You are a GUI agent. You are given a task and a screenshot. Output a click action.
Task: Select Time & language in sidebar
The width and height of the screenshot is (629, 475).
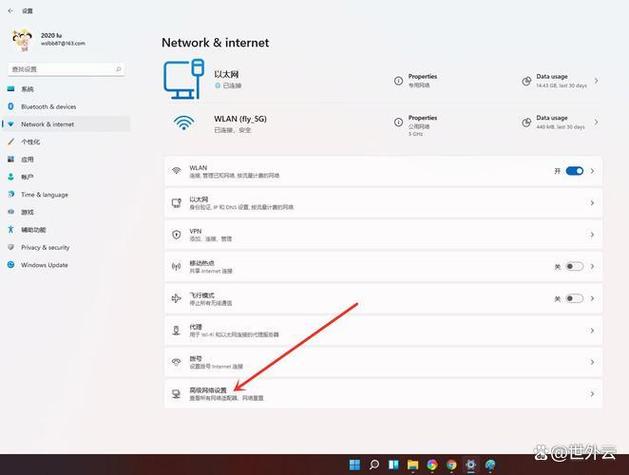point(44,194)
